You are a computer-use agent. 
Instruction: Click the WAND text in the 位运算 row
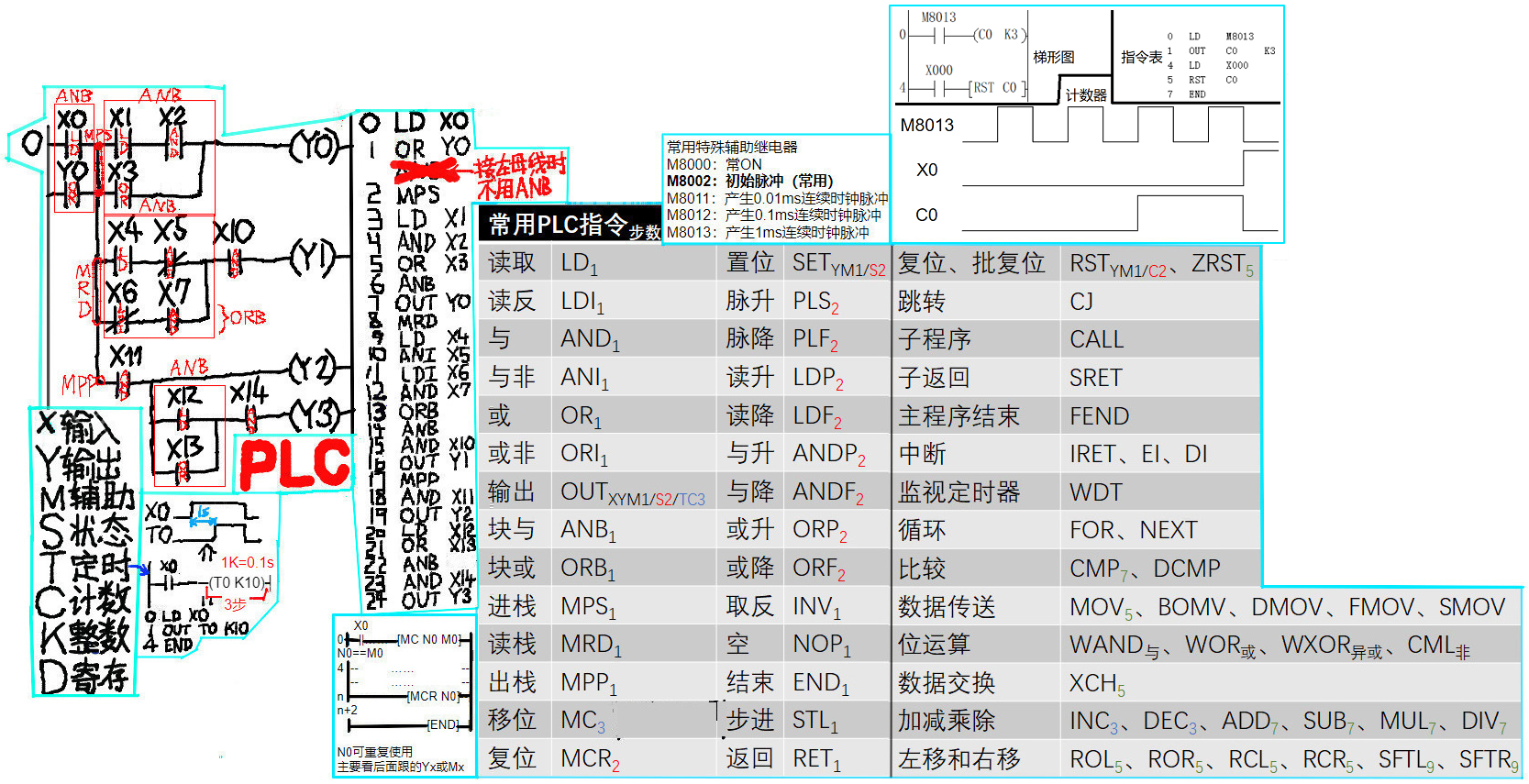click(x=1114, y=646)
